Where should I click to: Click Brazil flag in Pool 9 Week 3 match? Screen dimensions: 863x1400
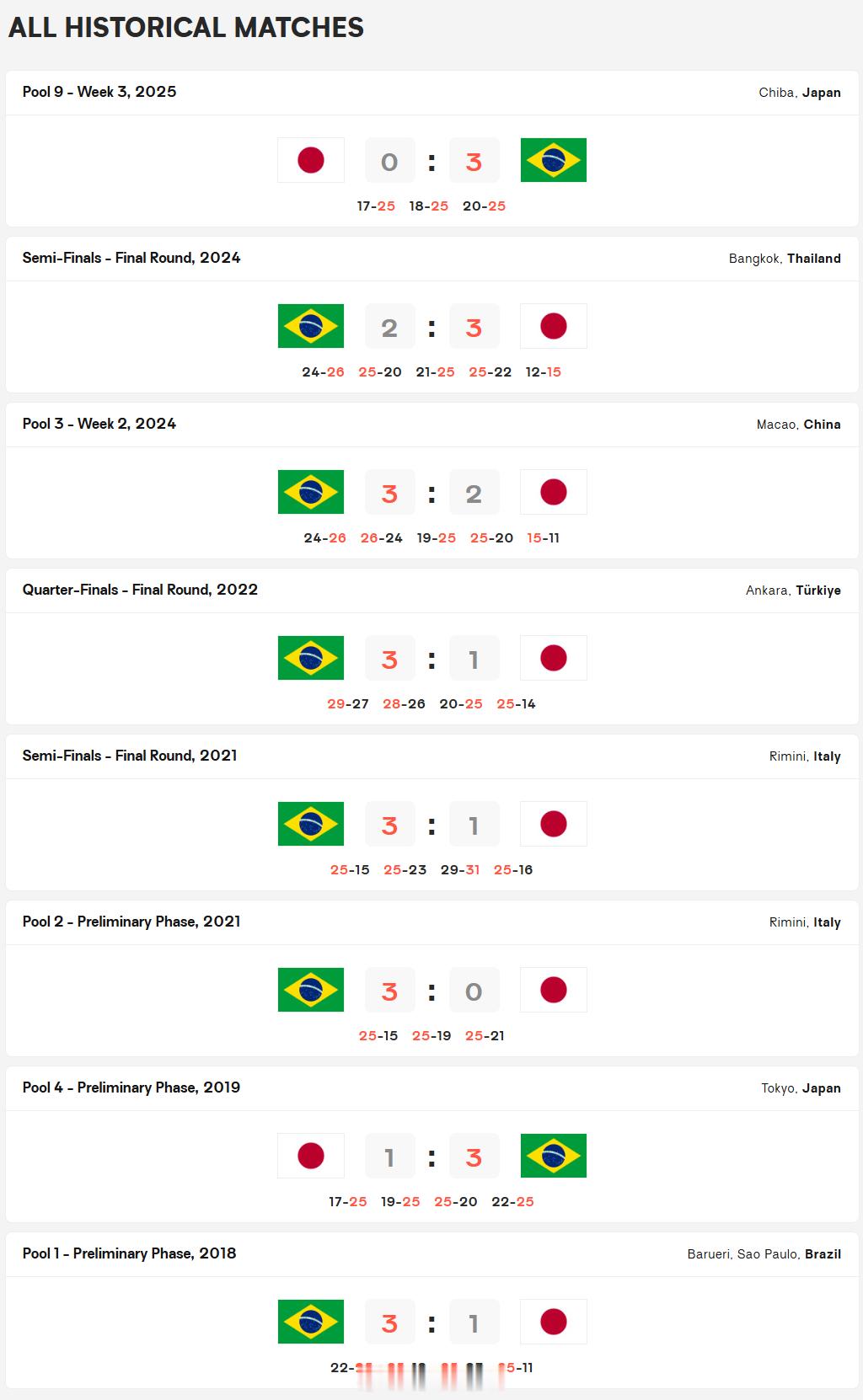554,160
